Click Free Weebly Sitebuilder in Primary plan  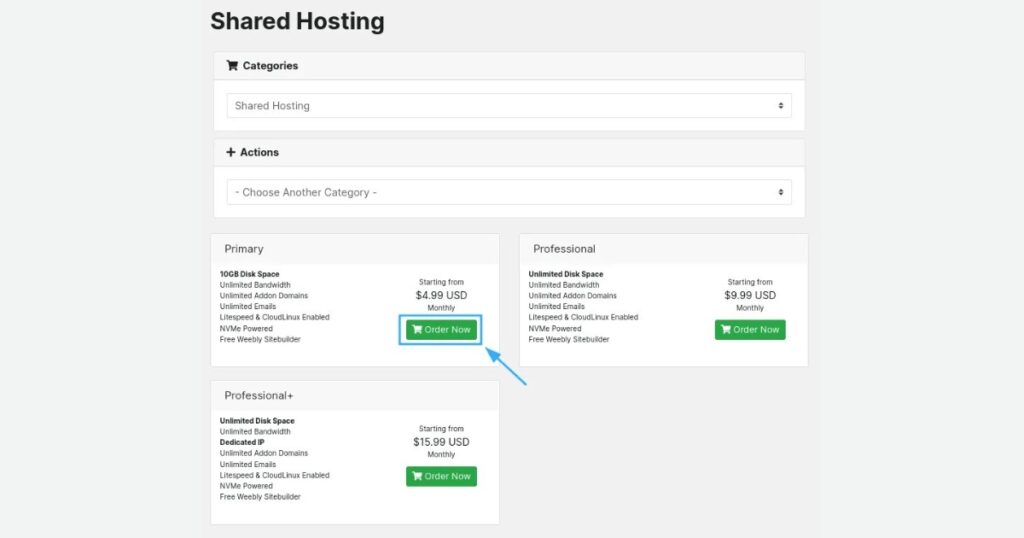tap(260, 340)
